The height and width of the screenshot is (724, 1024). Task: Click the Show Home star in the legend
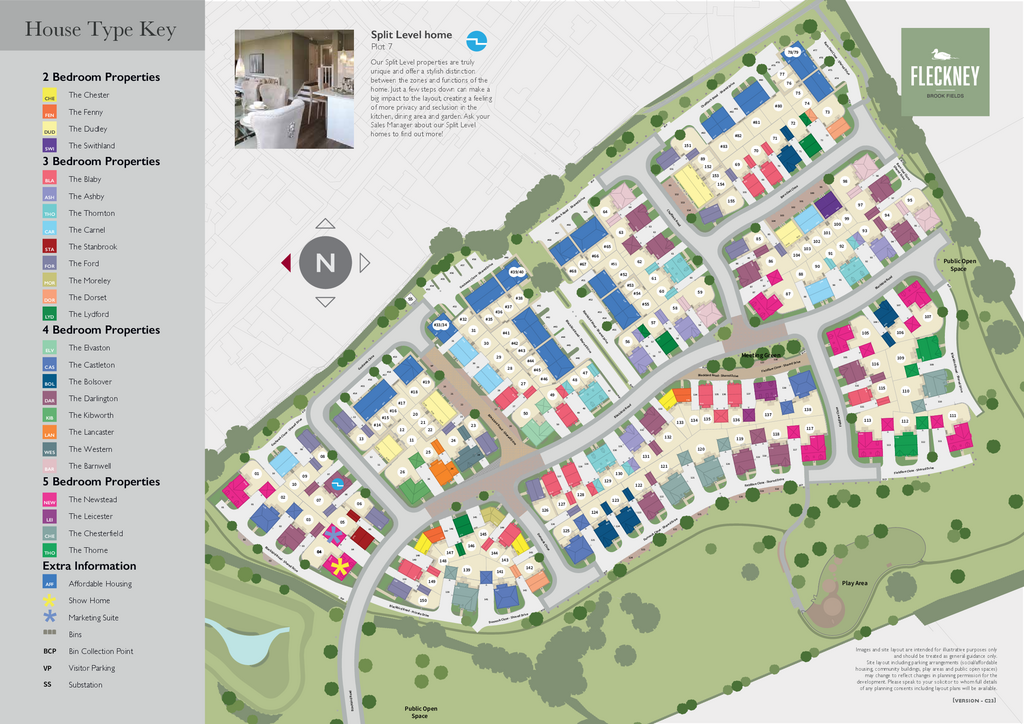pyautogui.click(x=49, y=600)
